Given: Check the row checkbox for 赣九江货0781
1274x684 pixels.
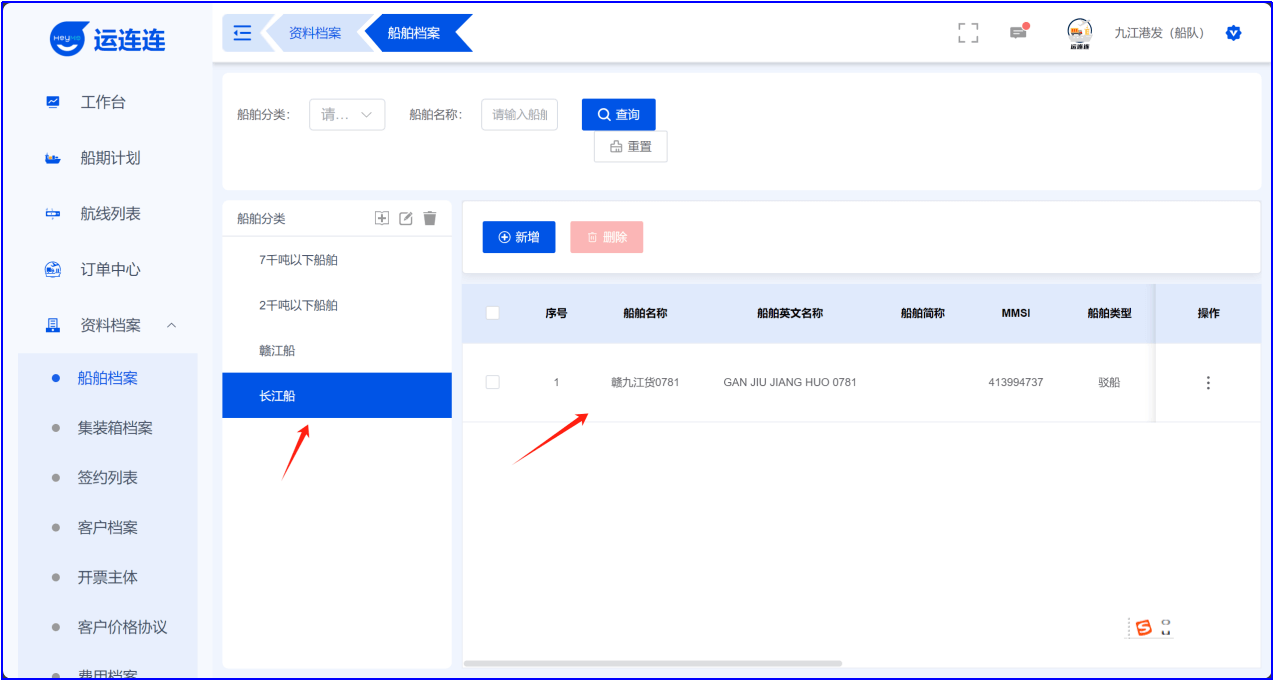Looking at the screenshot, I should 492,382.
